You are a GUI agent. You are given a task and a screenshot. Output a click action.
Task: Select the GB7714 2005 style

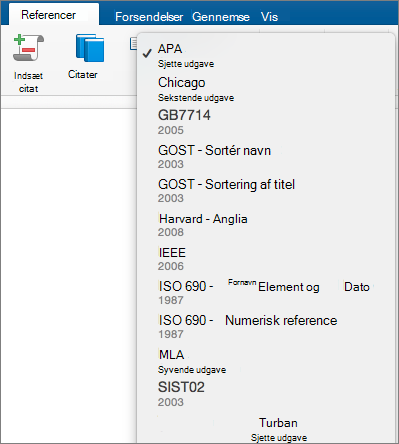[266, 122]
